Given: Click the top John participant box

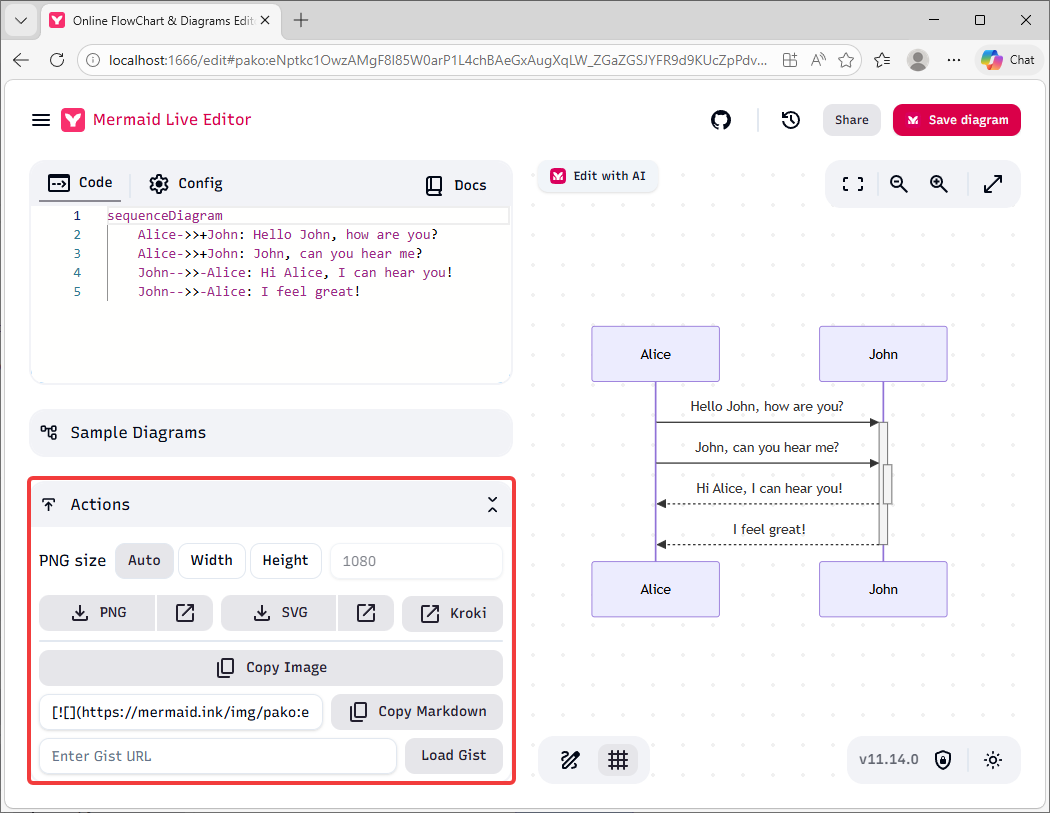Looking at the screenshot, I should (x=883, y=354).
